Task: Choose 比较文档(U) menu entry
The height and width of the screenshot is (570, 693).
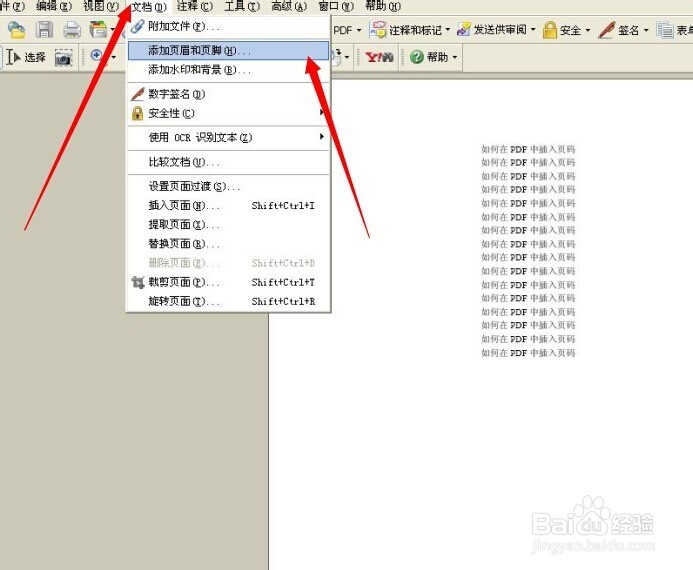Action: point(228,162)
